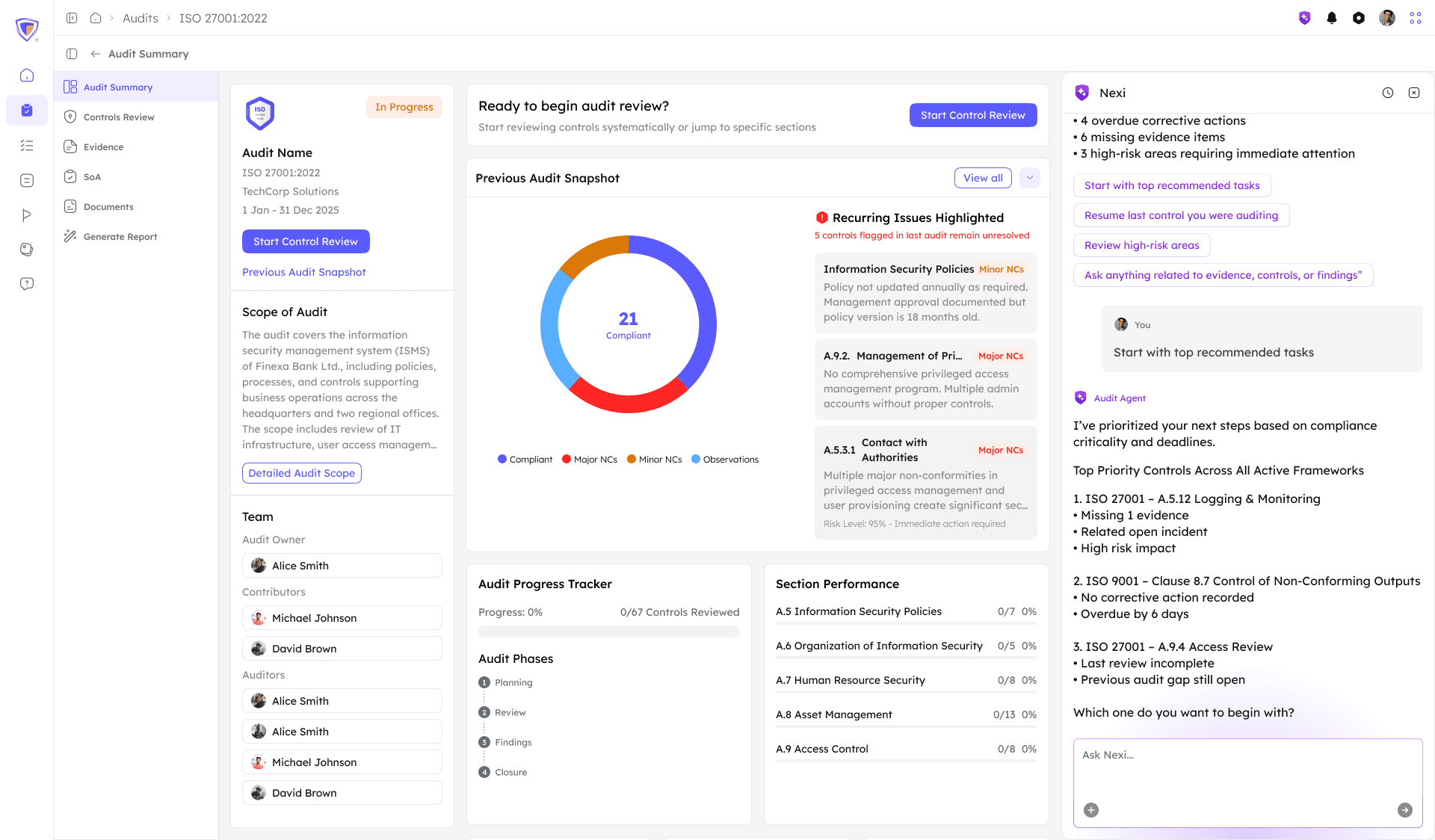Click the Start Control Review button
Image resolution: width=1435 pixels, height=840 pixels.
click(x=972, y=115)
